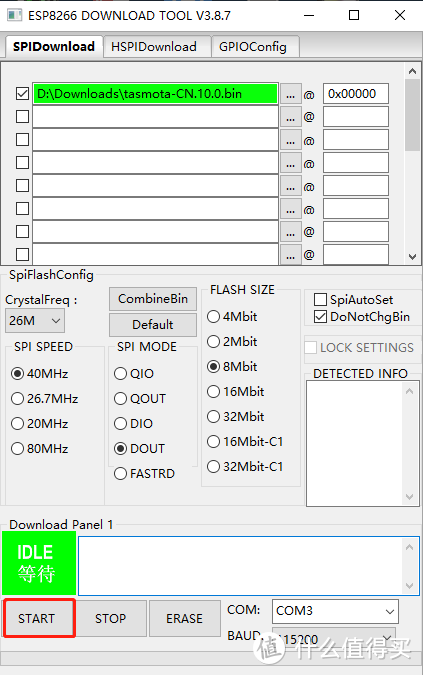Click the green IDLE status indicator
This screenshot has height=675, width=423.
pyautogui.click(x=39, y=563)
